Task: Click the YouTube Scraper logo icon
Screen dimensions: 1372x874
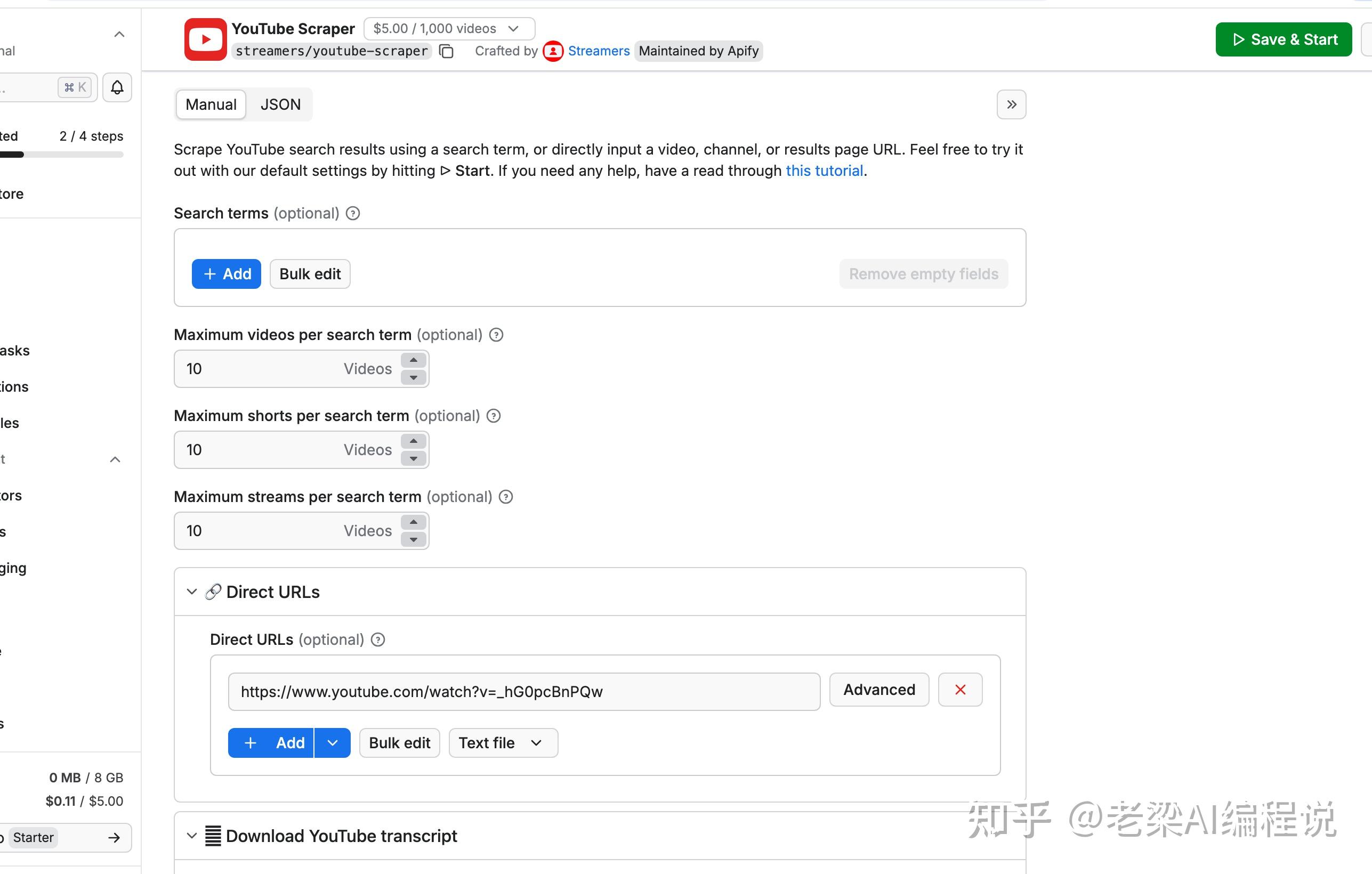Action: [x=205, y=39]
